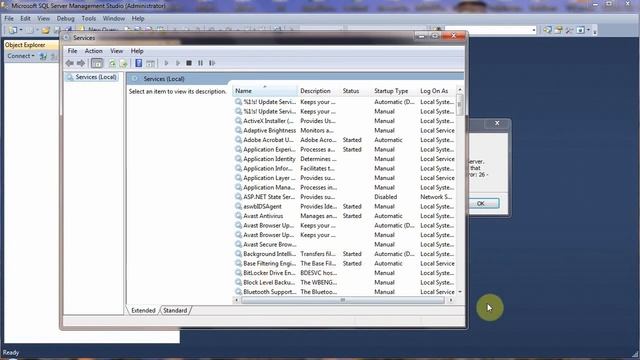The image size is (640, 360).
Task: Select the ASP.NET State Ser... service
Action: [345, 197]
